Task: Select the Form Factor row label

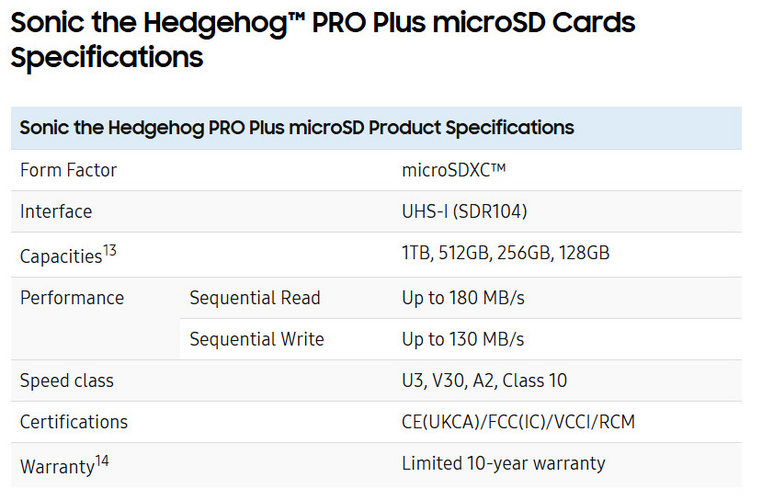Action: click(x=69, y=170)
